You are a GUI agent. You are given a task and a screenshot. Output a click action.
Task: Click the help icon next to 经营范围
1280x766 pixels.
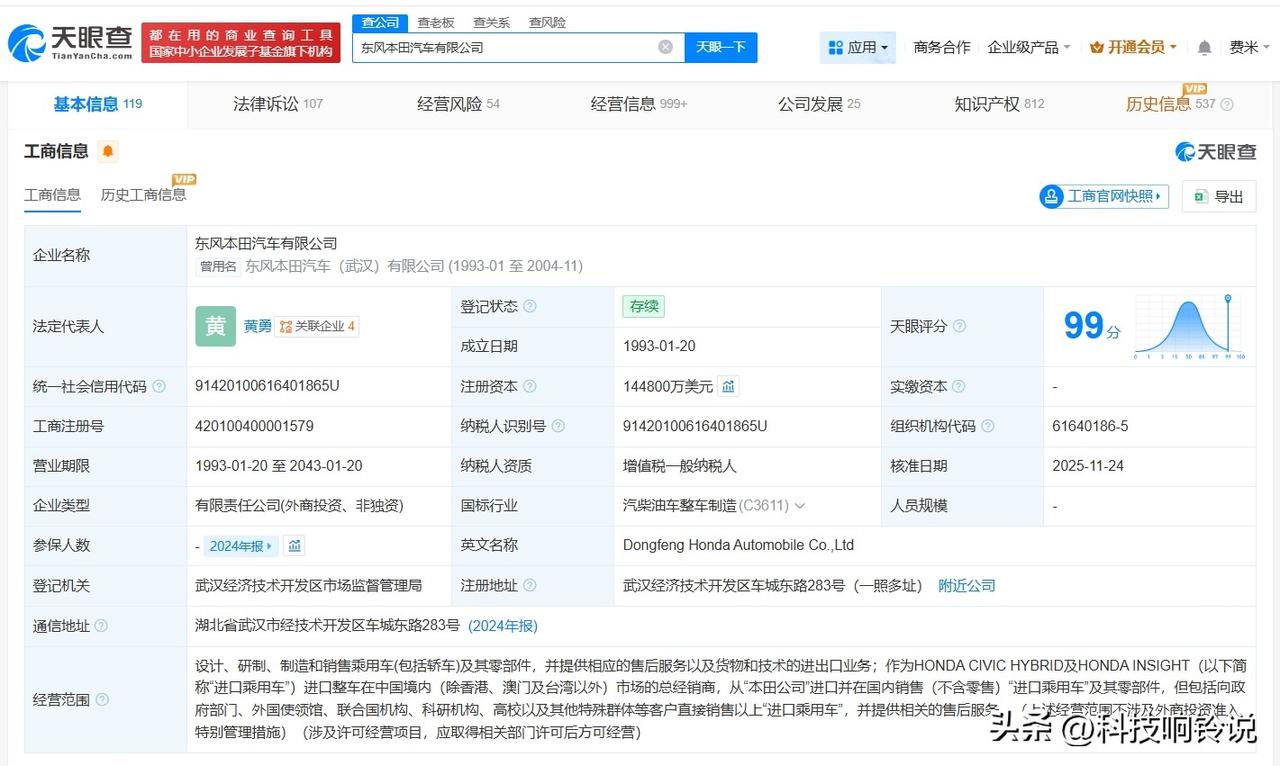tap(101, 700)
